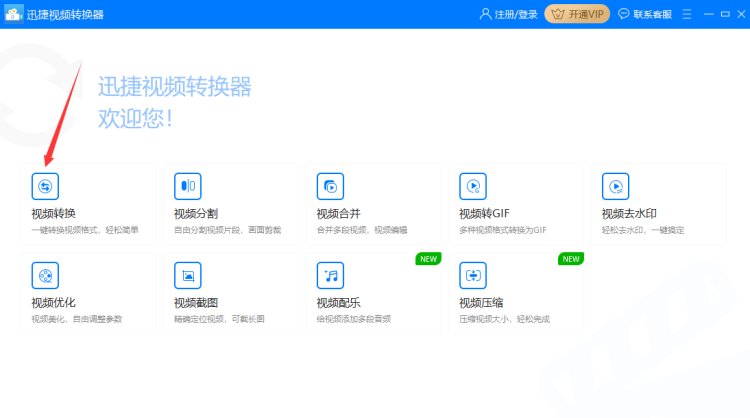
Task: Click the user profile icon beside 注册/登录
Action: coord(485,14)
